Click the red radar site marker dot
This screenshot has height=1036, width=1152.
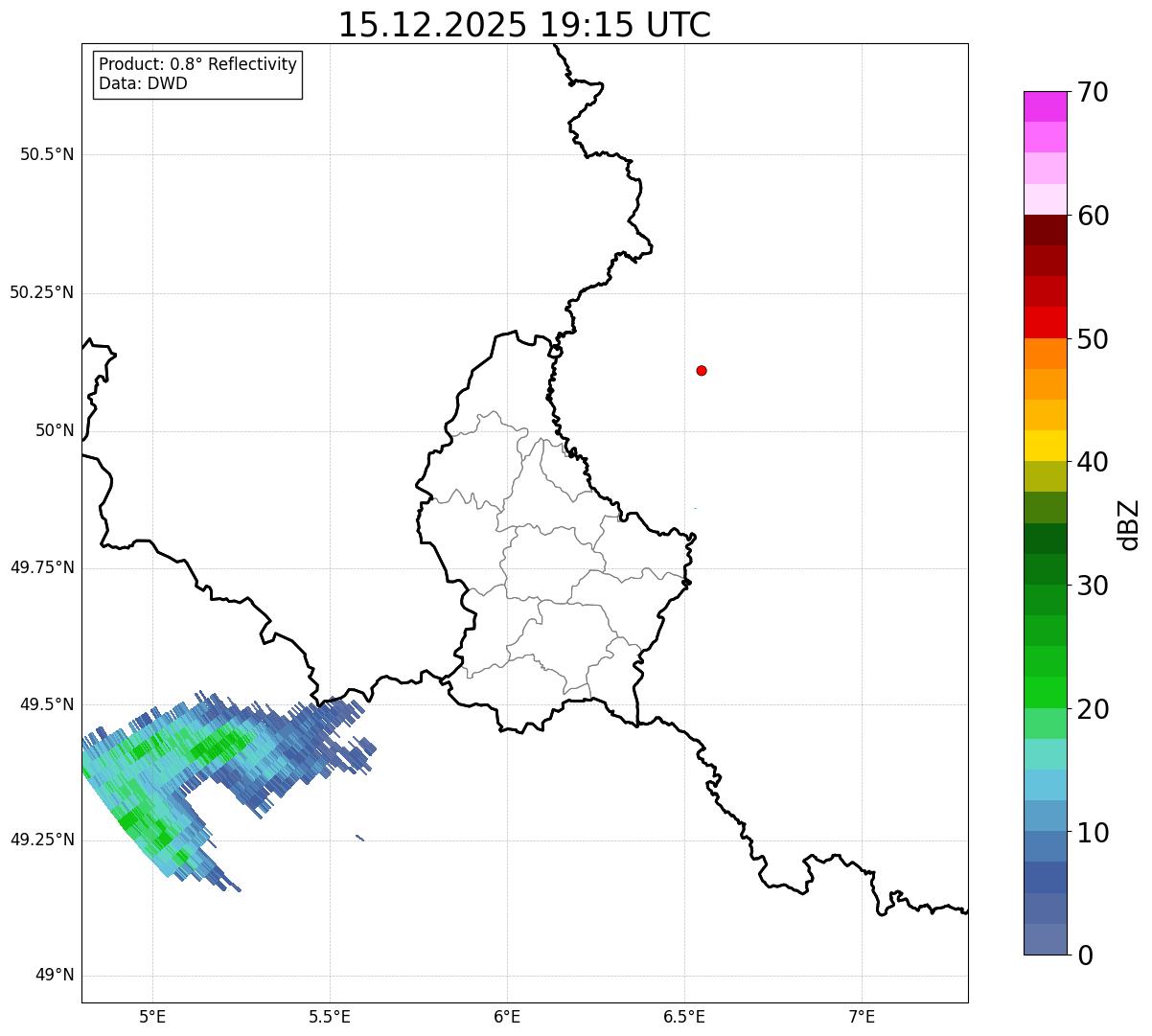tap(702, 370)
